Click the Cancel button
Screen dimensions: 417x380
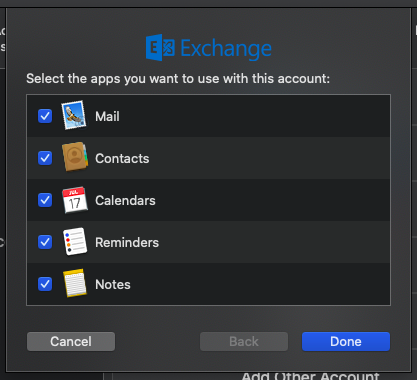click(71, 341)
